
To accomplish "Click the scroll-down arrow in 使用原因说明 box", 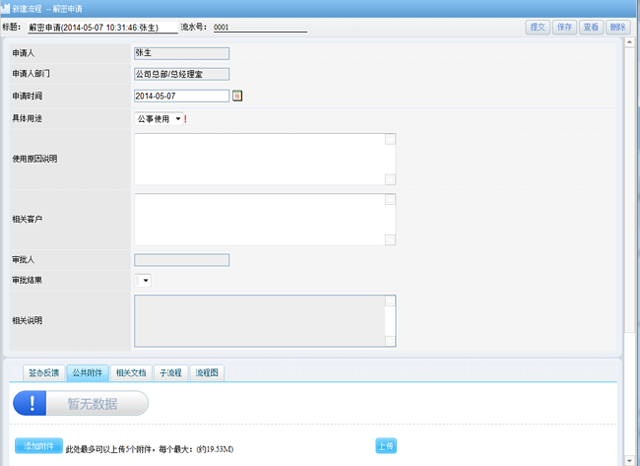I will point(390,179).
